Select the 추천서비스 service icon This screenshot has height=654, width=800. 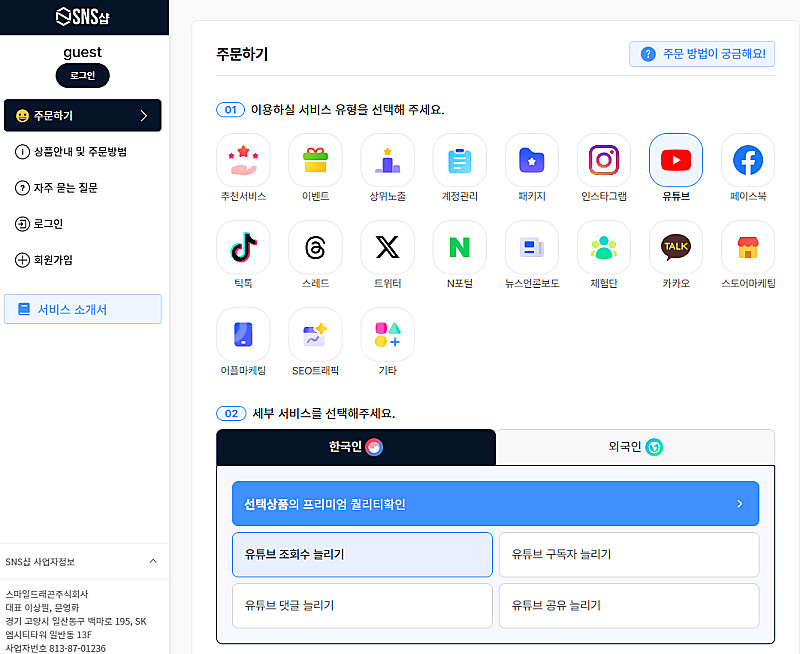coord(243,160)
